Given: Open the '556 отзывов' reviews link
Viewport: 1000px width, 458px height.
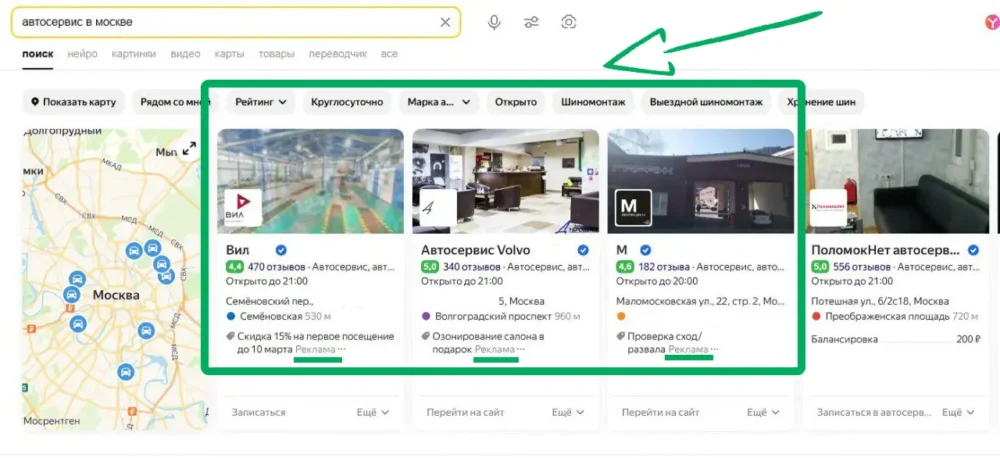Looking at the screenshot, I should [x=861, y=266].
